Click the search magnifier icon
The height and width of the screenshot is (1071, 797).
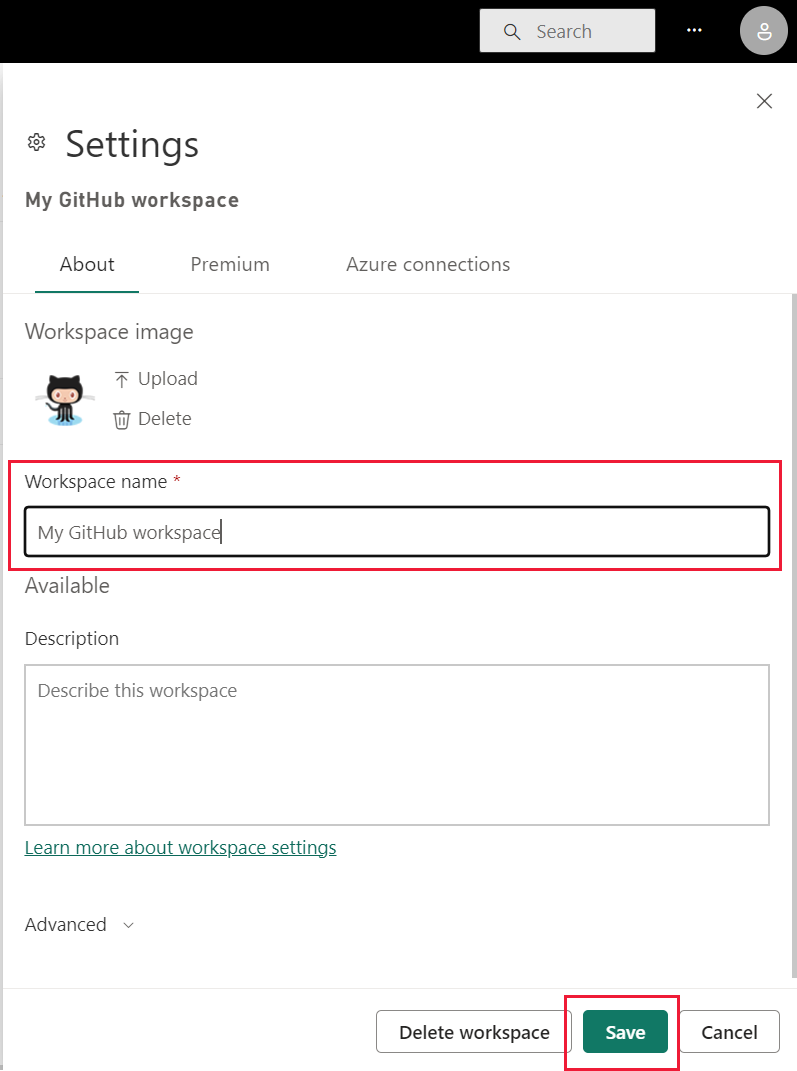coord(512,31)
